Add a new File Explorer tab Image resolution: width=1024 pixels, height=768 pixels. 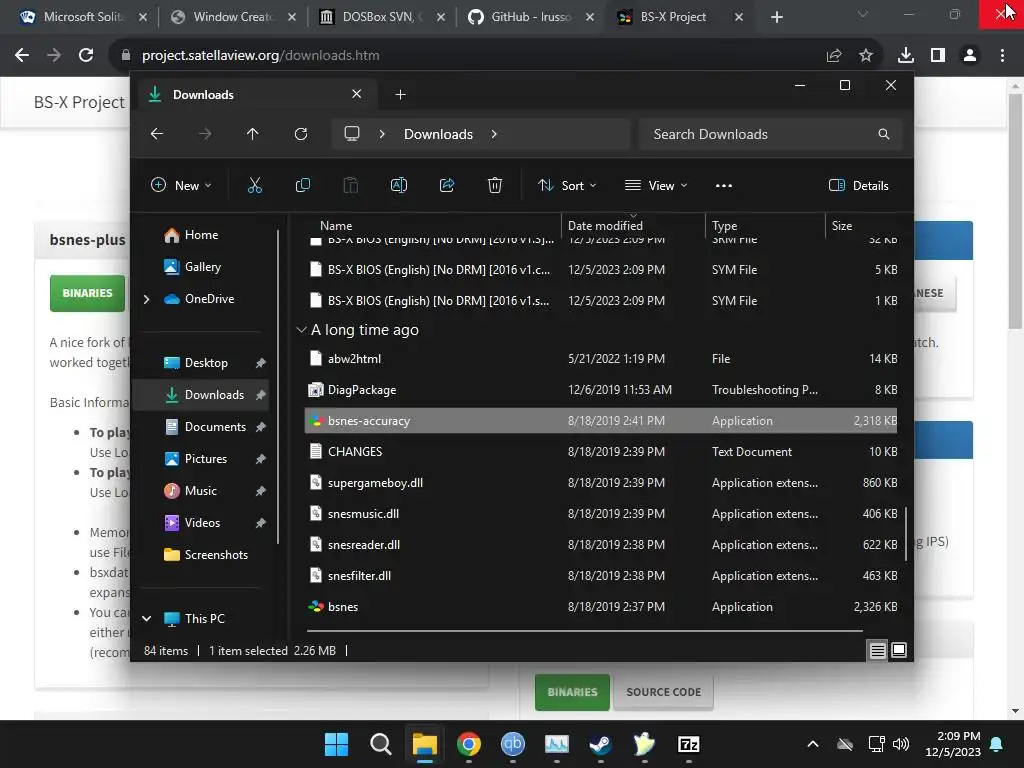400,95
